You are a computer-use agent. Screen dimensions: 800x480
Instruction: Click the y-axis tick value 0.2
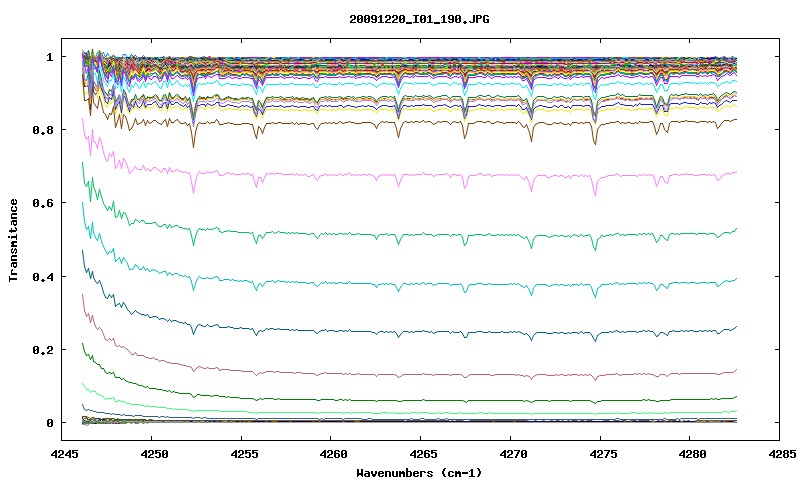42,350
